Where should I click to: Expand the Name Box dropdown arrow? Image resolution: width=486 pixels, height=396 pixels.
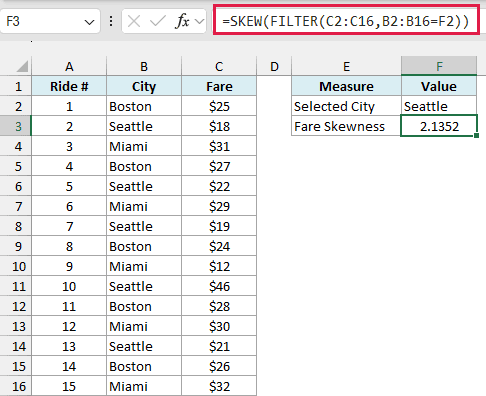coord(89,22)
